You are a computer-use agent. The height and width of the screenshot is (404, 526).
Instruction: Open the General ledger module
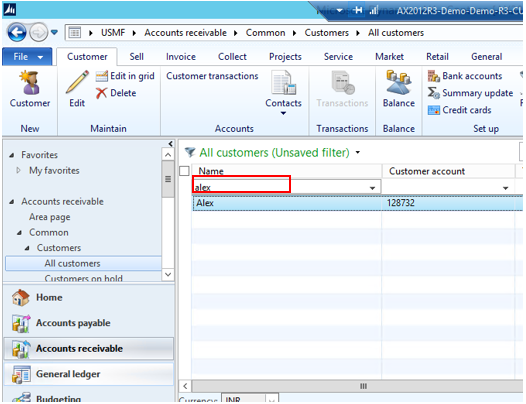pos(89,374)
